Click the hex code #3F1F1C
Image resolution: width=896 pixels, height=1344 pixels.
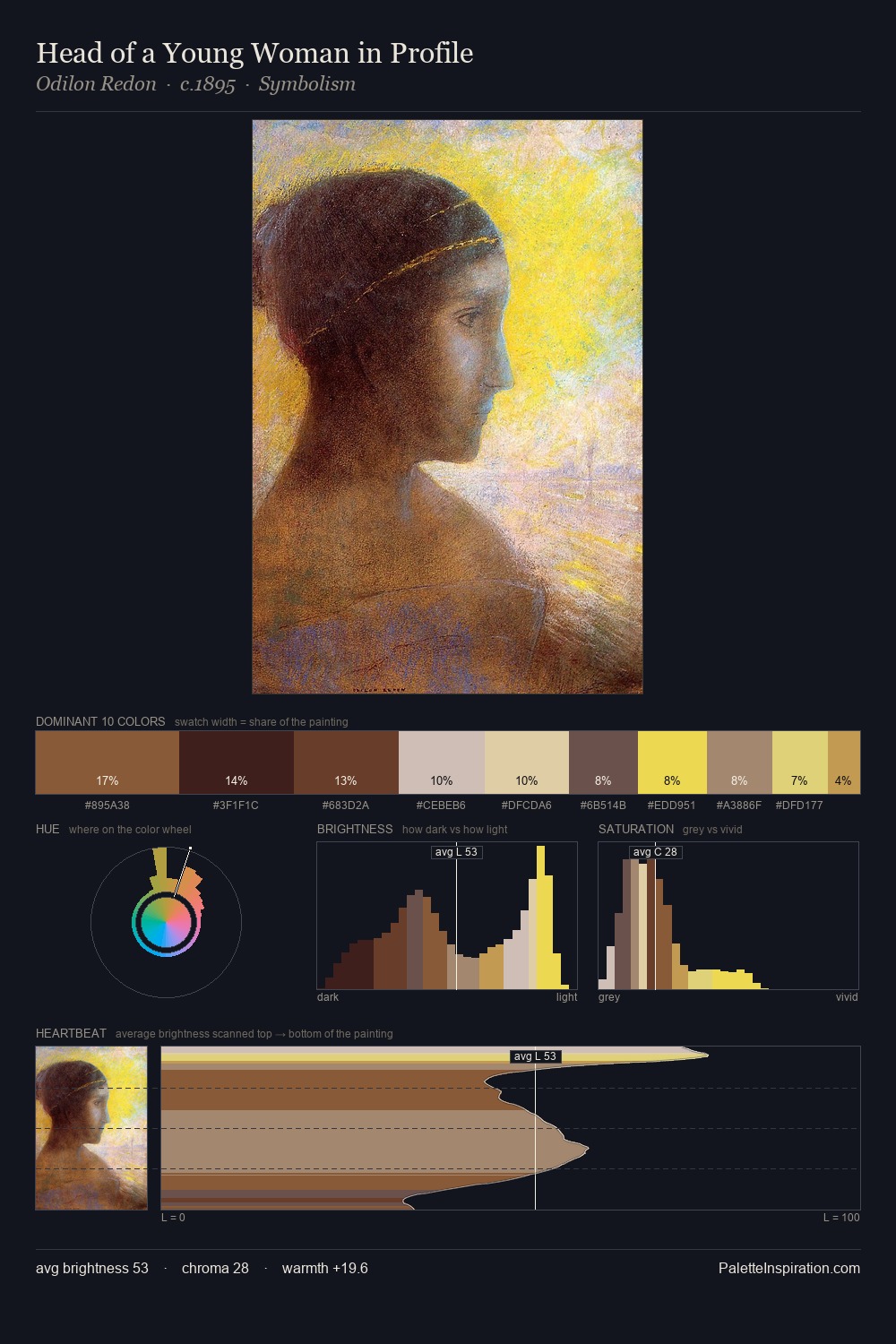pyautogui.click(x=237, y=805)
